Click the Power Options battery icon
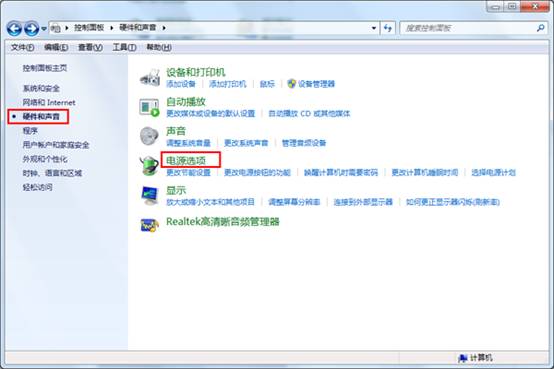 click(x=149, y=165)
